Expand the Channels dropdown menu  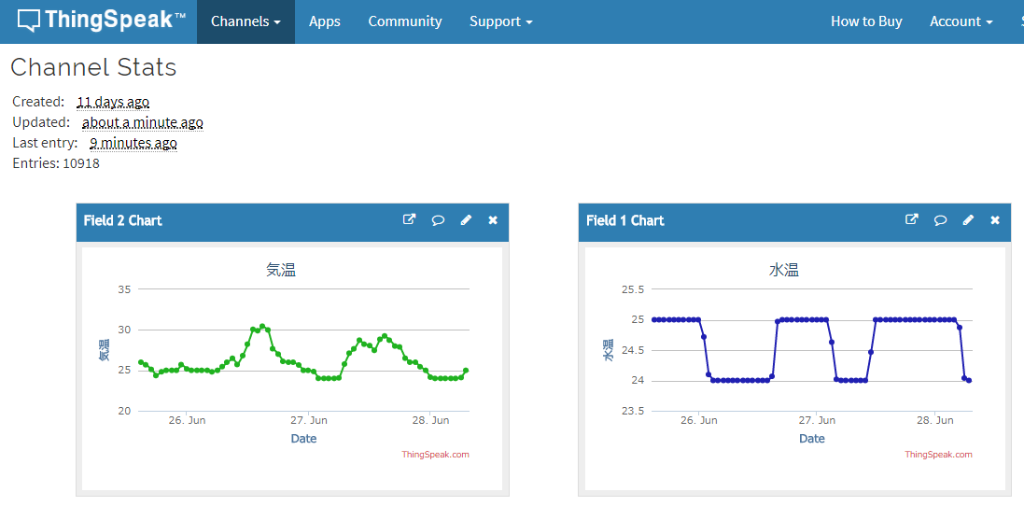point(245,21)
